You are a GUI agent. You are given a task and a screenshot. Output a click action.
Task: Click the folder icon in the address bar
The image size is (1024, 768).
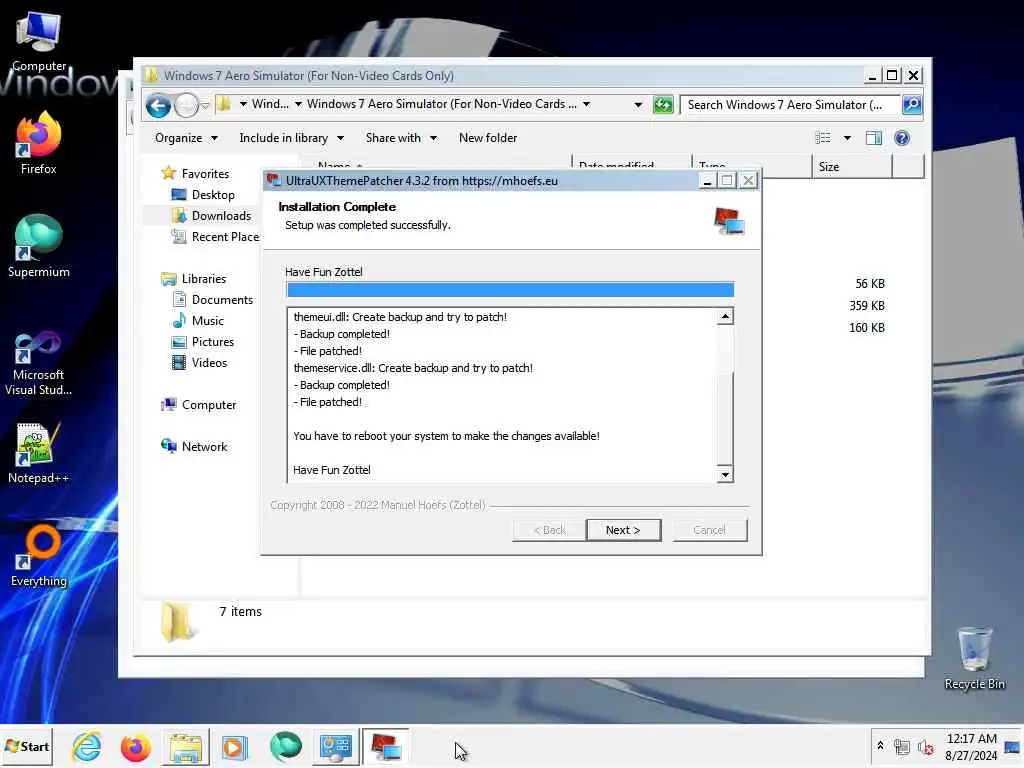(223, 104)
